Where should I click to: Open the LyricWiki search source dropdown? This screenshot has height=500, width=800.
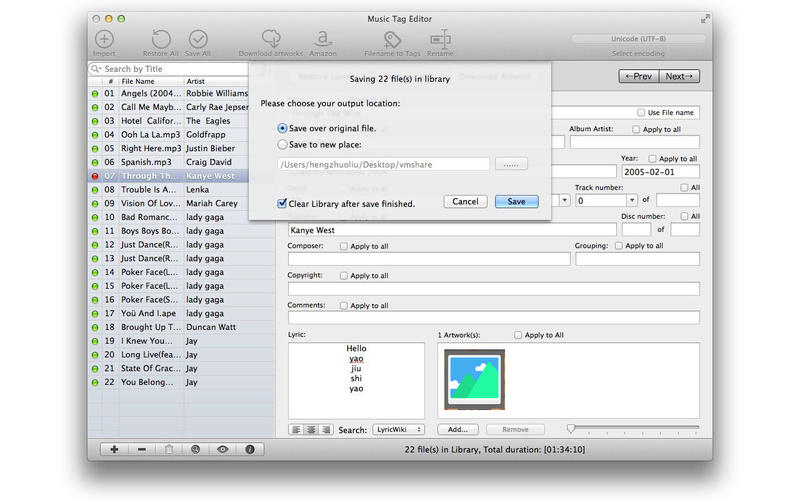398,429
